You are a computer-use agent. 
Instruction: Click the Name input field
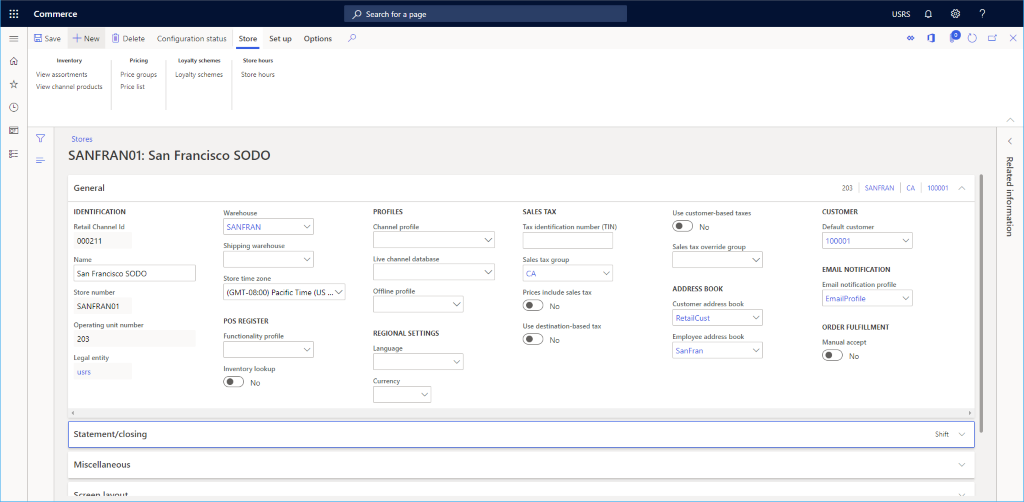(x=134, y=273)
